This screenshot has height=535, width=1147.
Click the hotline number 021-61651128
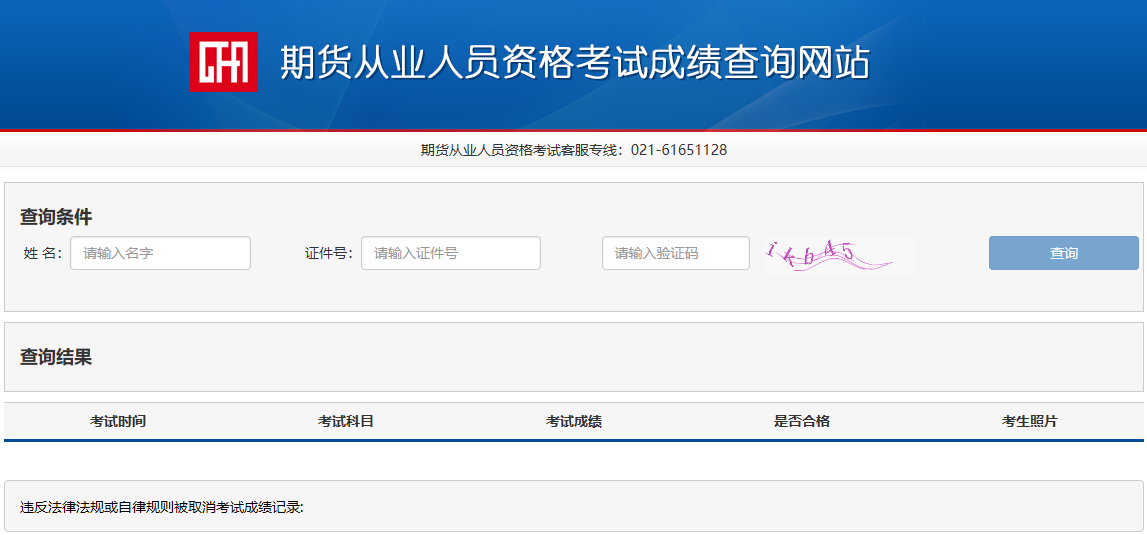coord(679,150)
